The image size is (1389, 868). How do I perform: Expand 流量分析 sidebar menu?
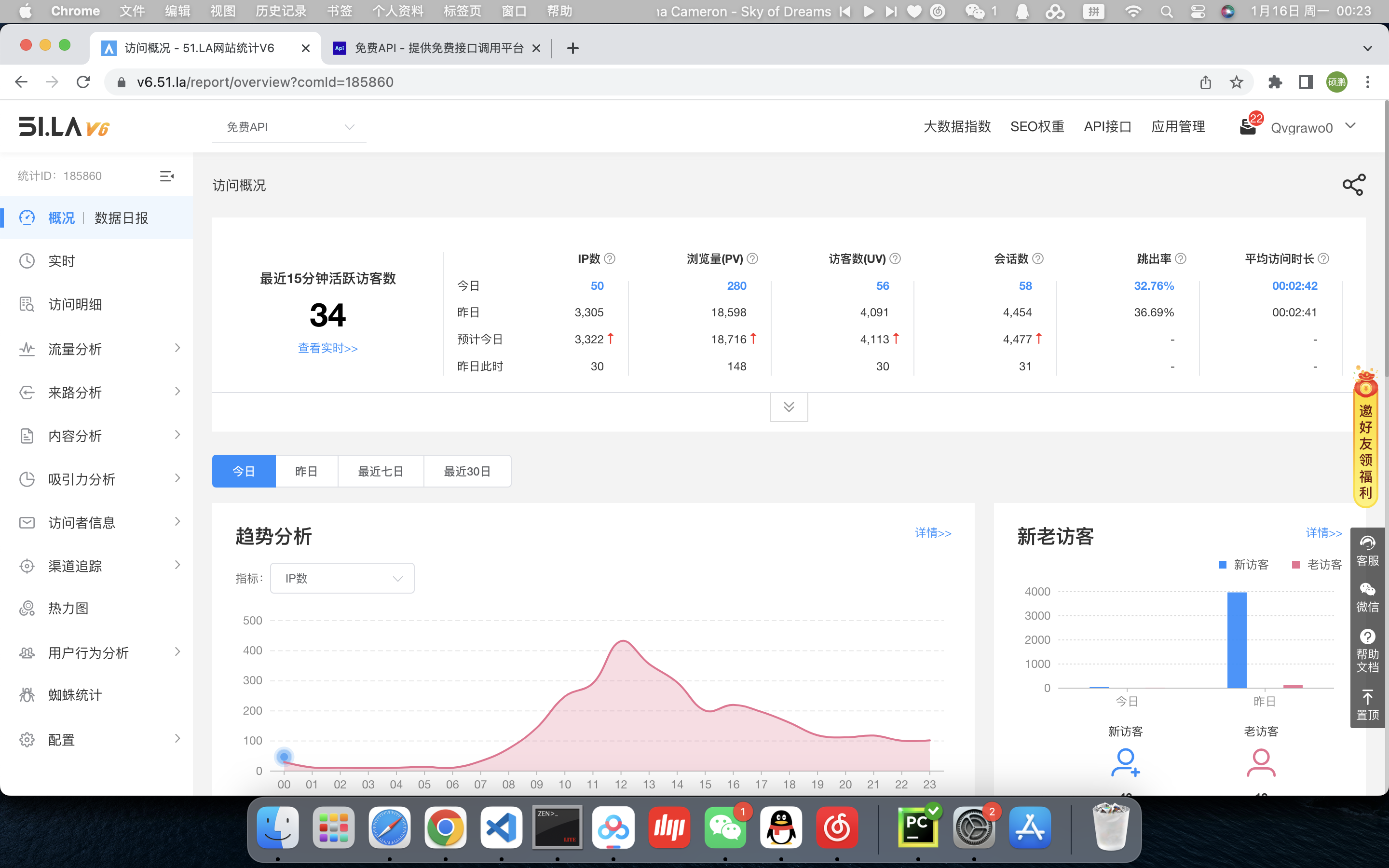(x=96, y=349)
